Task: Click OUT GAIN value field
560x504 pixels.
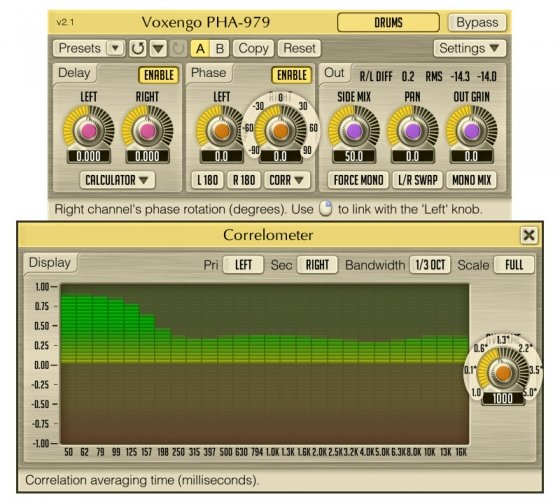Action: [471, 156]
